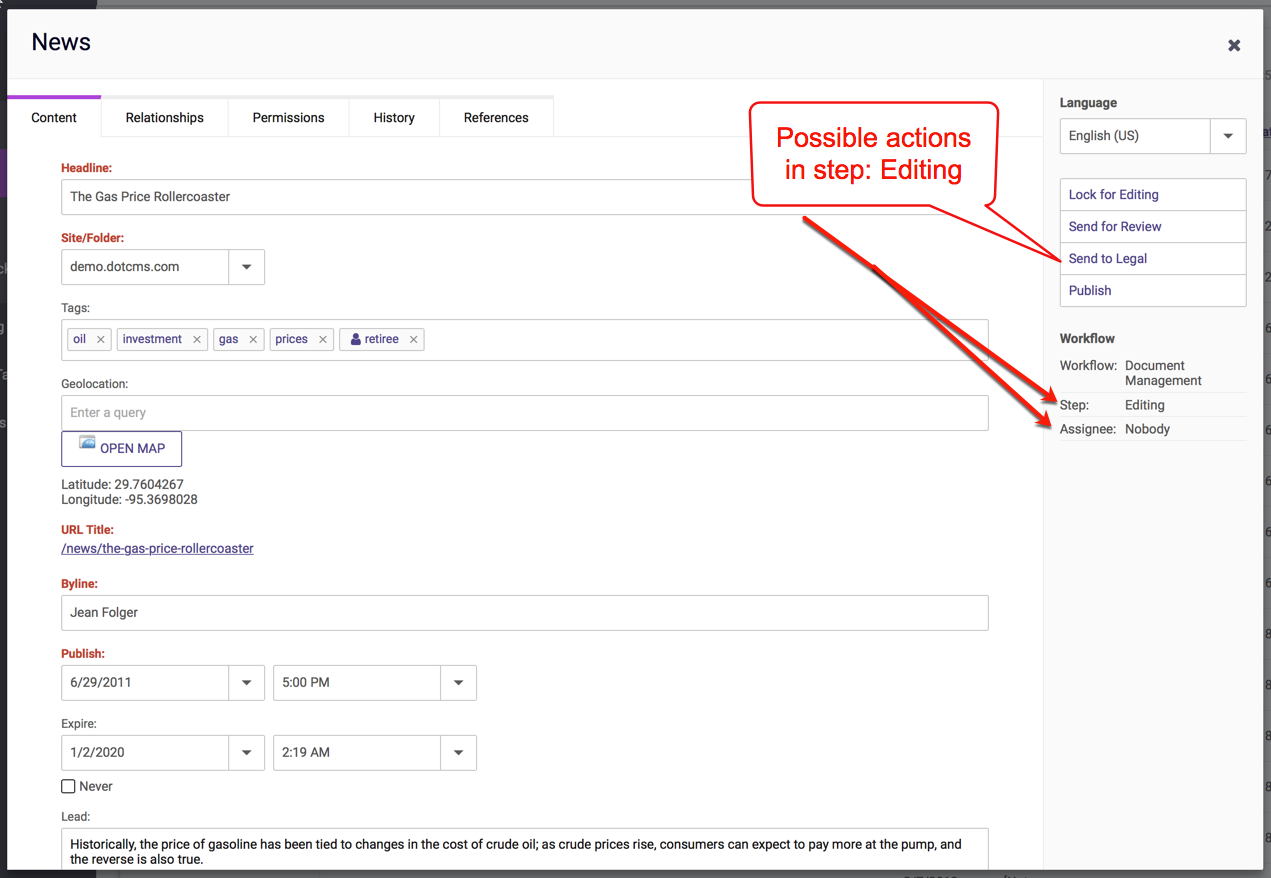The height and width of the screenshot is (878, 1271).
Task: Remove the prices tag x icon
Action: click(x=323, y=340)
